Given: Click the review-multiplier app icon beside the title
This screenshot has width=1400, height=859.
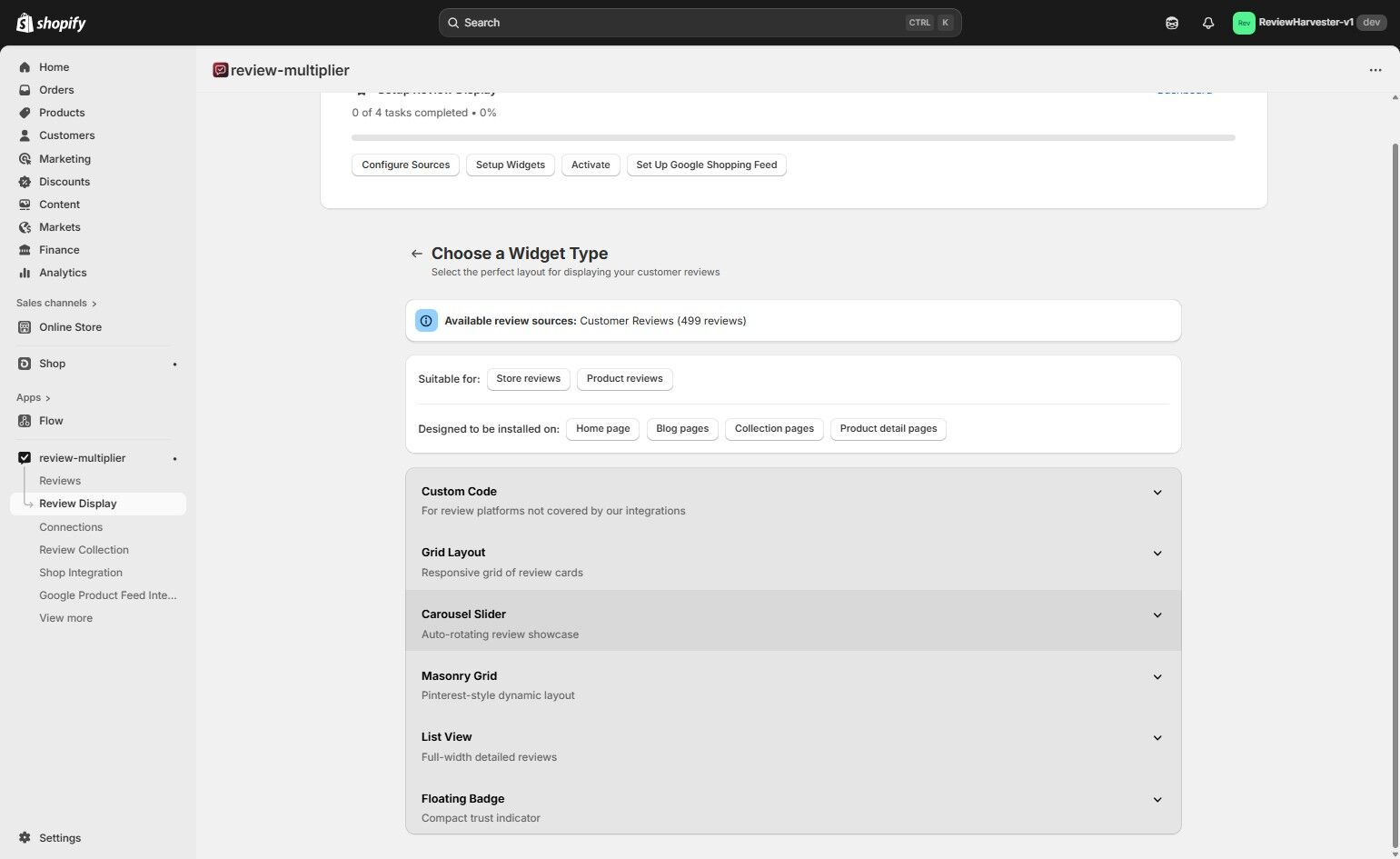Looking at the screenshot, I should [220, 69].
